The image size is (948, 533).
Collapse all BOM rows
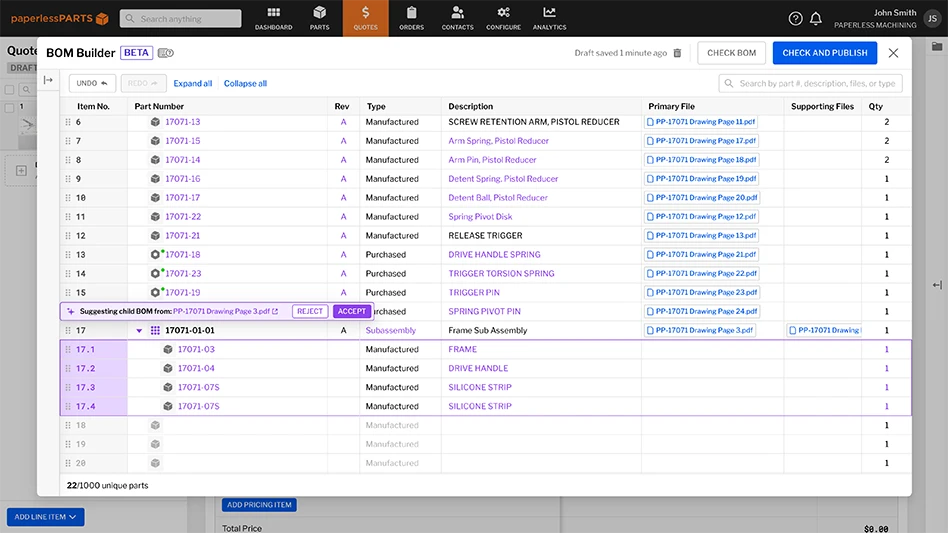(x=245, y=84)
